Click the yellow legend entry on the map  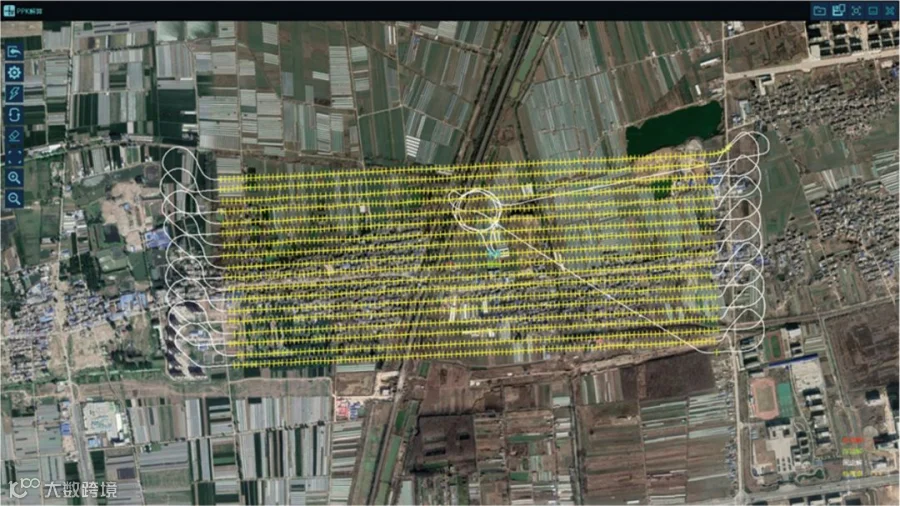[x=852, y=474]
